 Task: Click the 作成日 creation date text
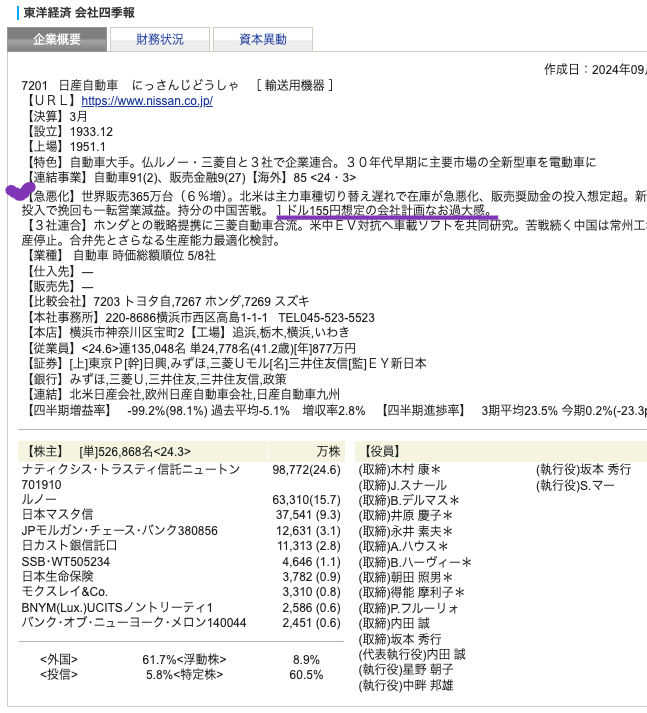tap(595, 70)
